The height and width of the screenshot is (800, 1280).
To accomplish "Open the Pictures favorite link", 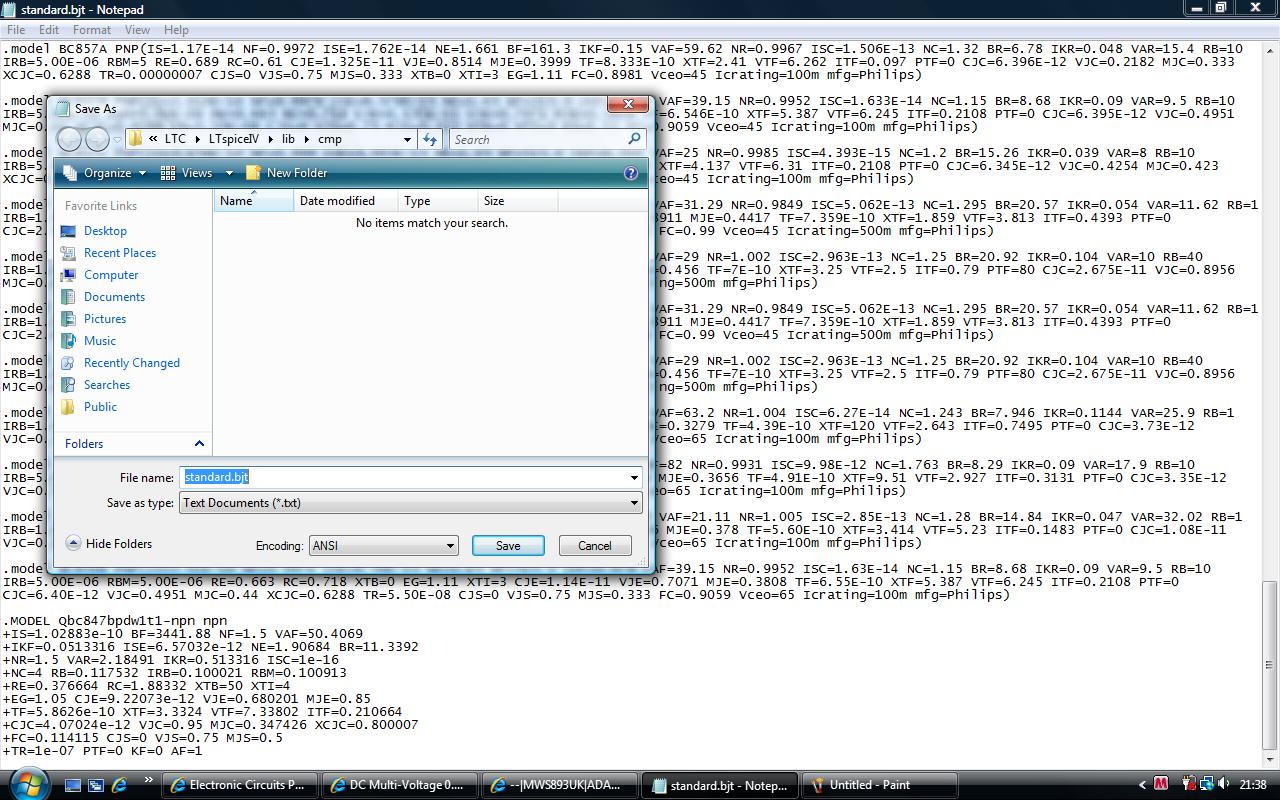I will (x=105, y=319).
